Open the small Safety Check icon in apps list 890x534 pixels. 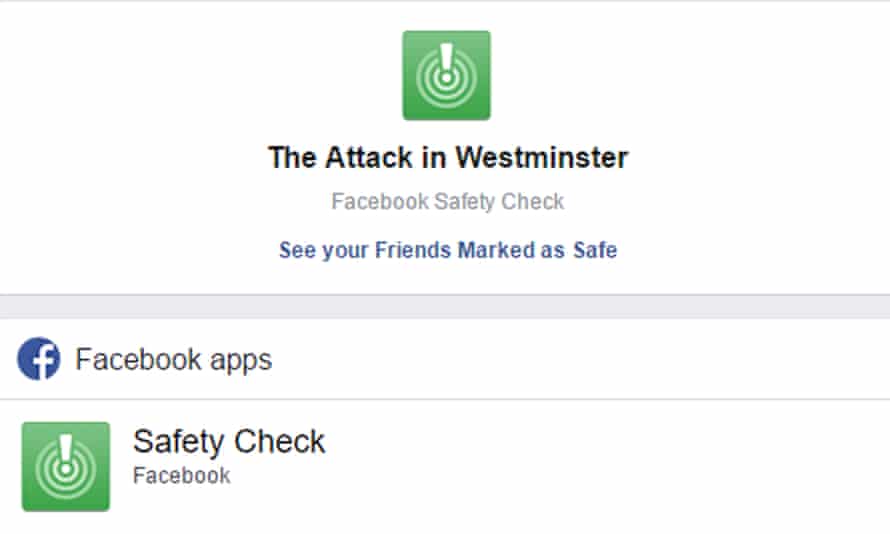pyautogui.click(x=66, y=466)
